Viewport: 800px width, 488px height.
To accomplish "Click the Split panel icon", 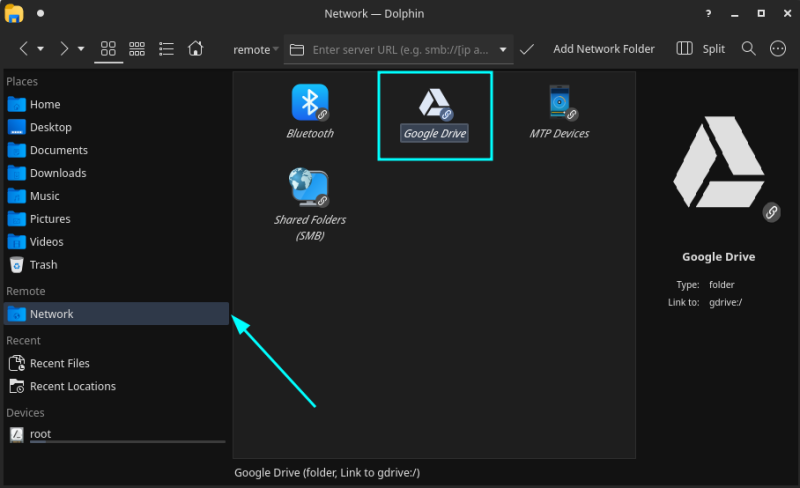I will [x=684, y=49].
